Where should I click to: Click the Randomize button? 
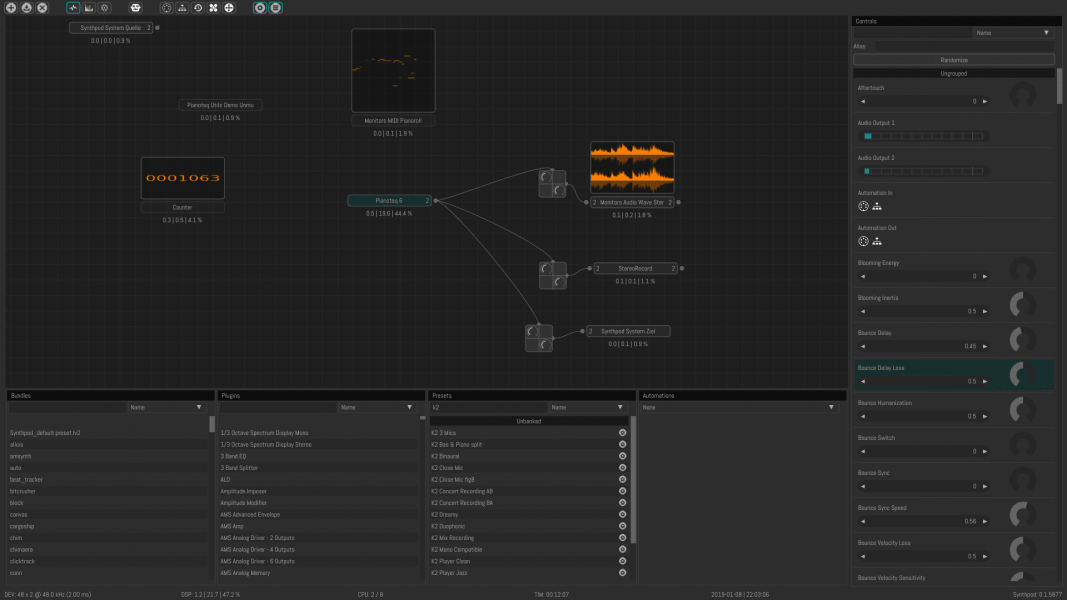953,60
